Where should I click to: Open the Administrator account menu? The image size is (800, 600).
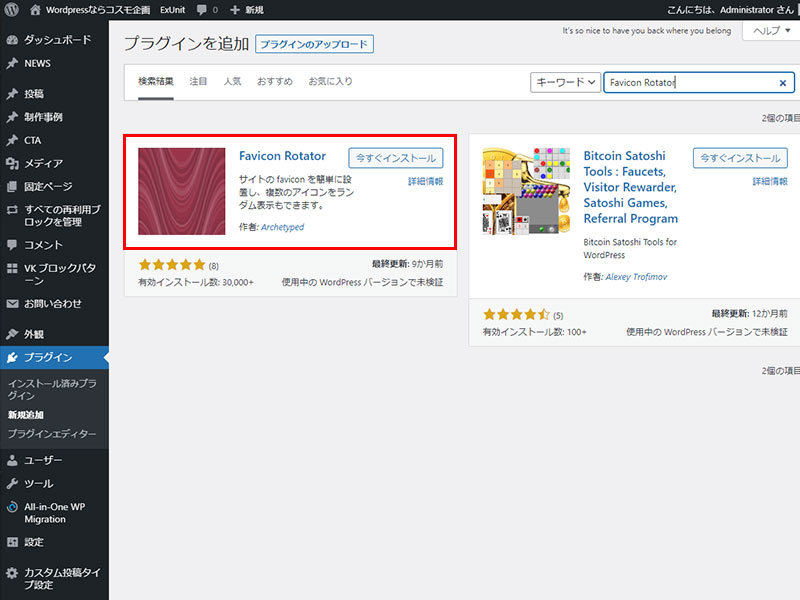click(x=730, y=10)
